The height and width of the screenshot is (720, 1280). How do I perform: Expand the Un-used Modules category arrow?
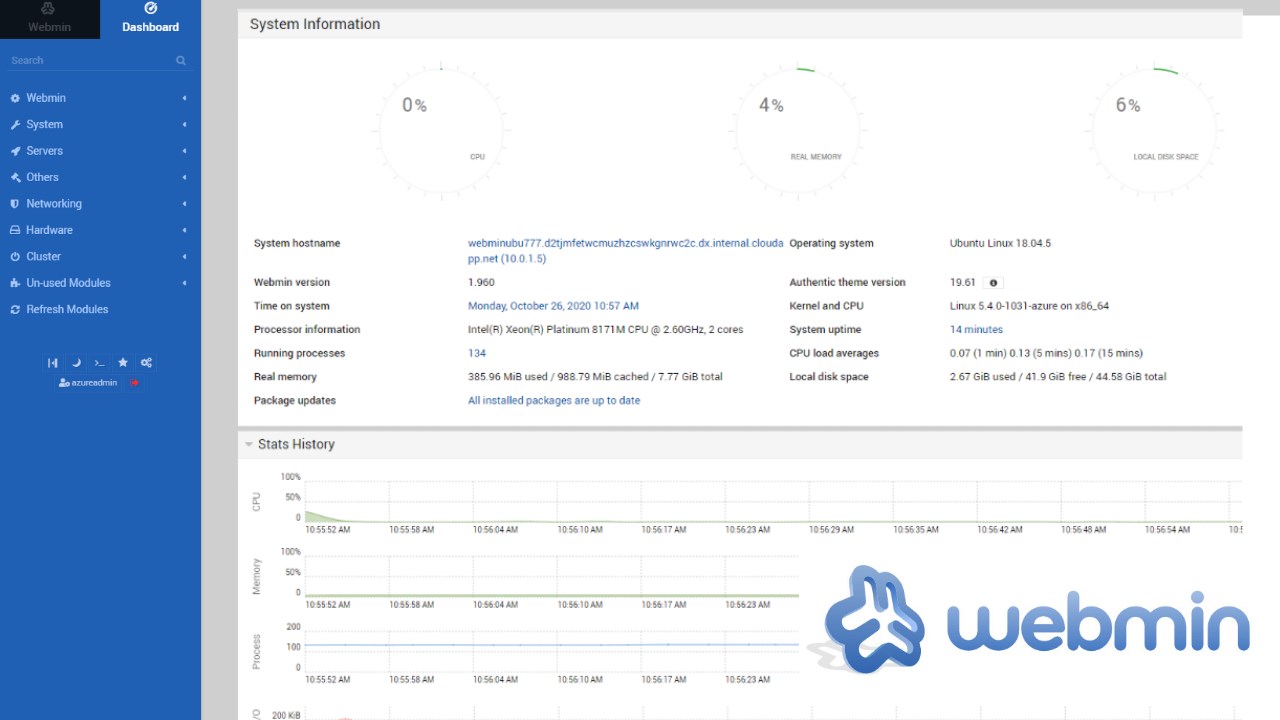[185, 283]
